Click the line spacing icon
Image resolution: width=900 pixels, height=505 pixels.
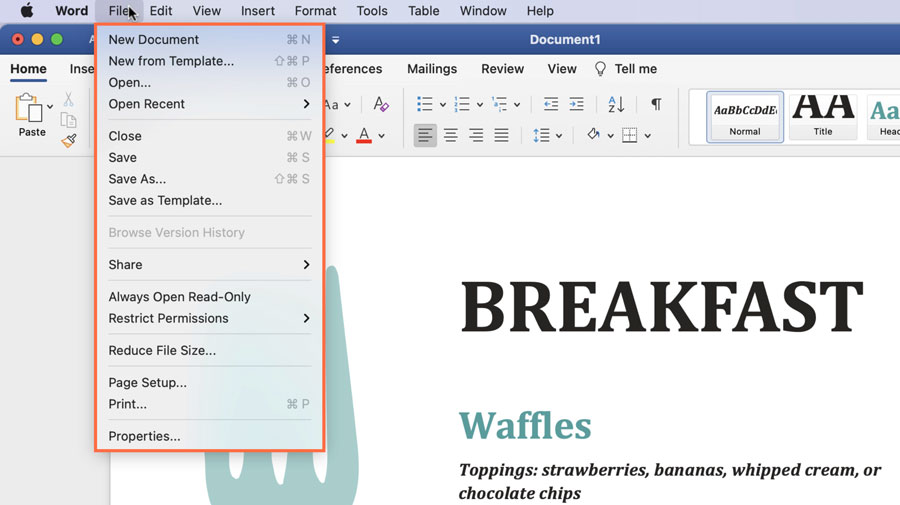pyautogui.click(x=541, y=135)
